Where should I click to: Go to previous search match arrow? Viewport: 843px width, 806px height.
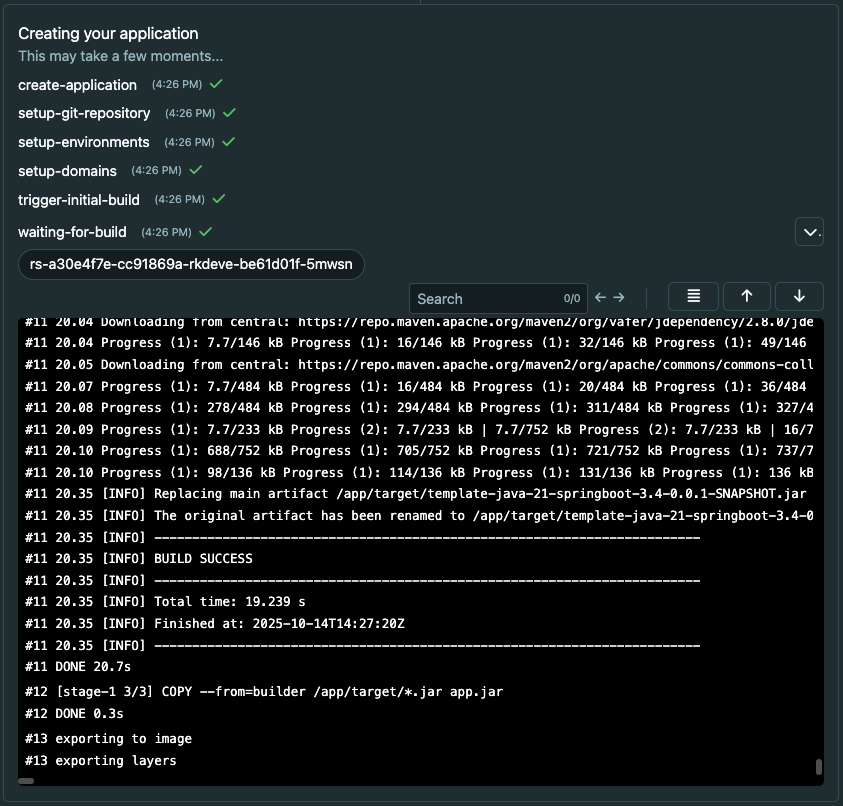[600, 298]
